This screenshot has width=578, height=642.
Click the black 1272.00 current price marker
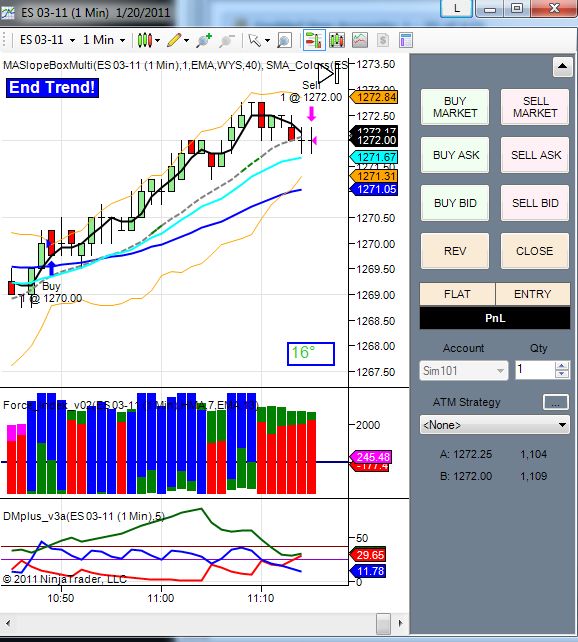[x=374, y=140]
